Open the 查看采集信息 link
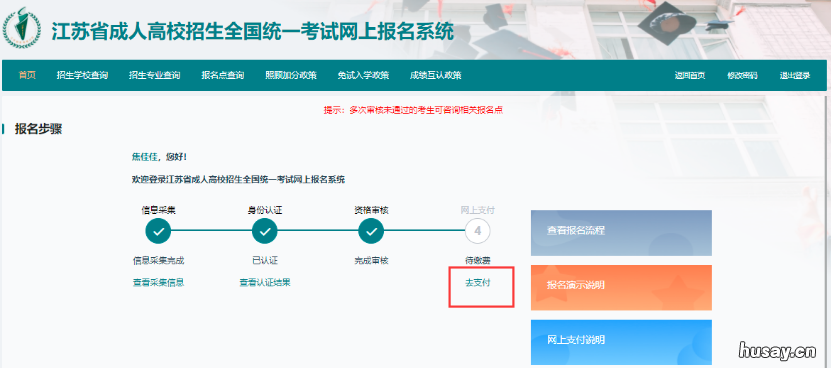The width and height of the screenshot is (831, 368). tap(158, 283)
